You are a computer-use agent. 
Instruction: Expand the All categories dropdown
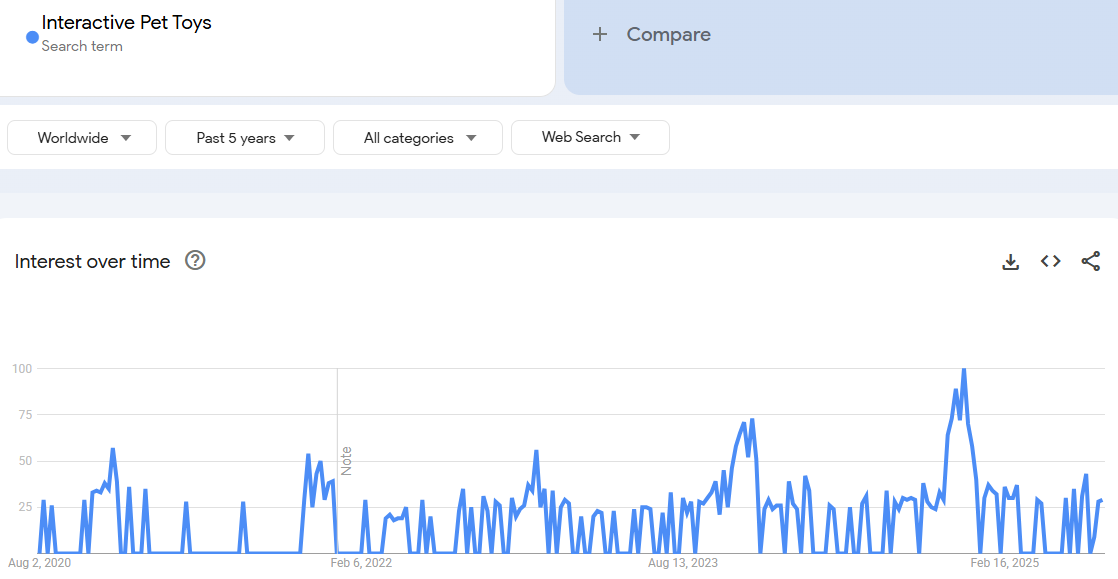418,138
